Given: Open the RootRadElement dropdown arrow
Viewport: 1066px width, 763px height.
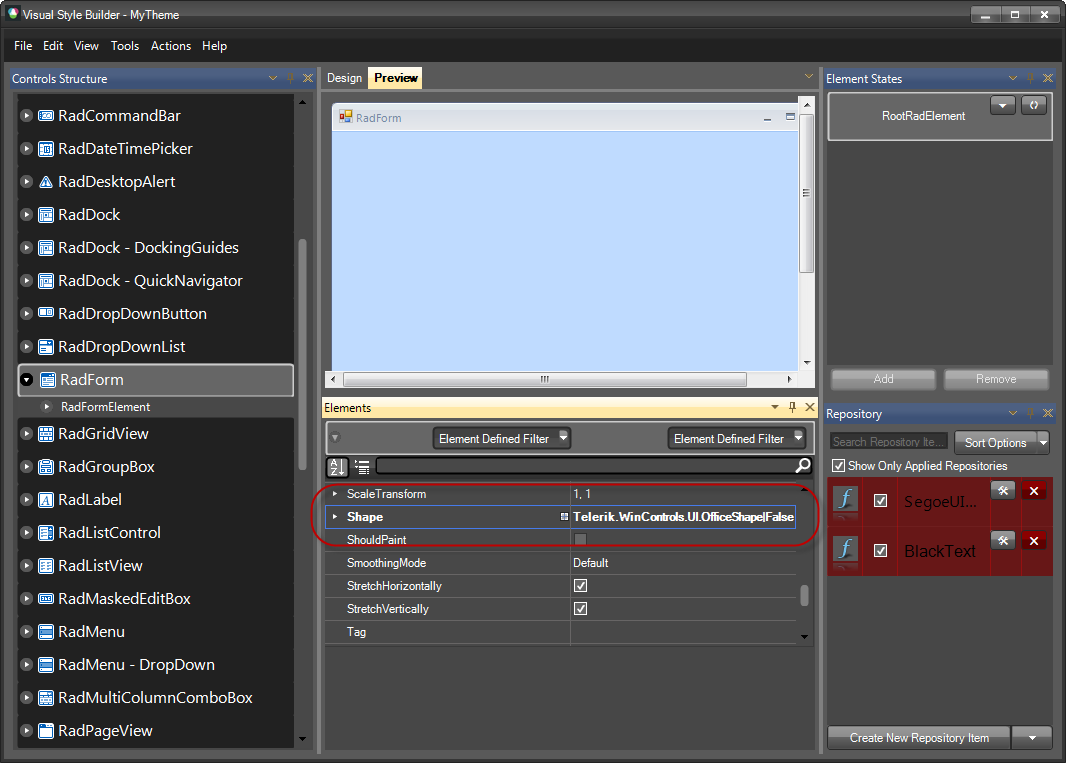Looking at the screenshot, I should [1003, 105].
